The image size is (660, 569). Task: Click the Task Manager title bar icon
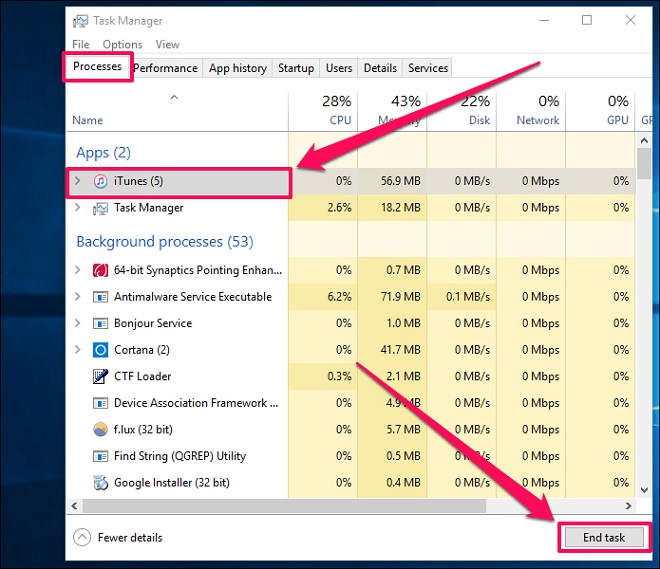click(80, 21)
